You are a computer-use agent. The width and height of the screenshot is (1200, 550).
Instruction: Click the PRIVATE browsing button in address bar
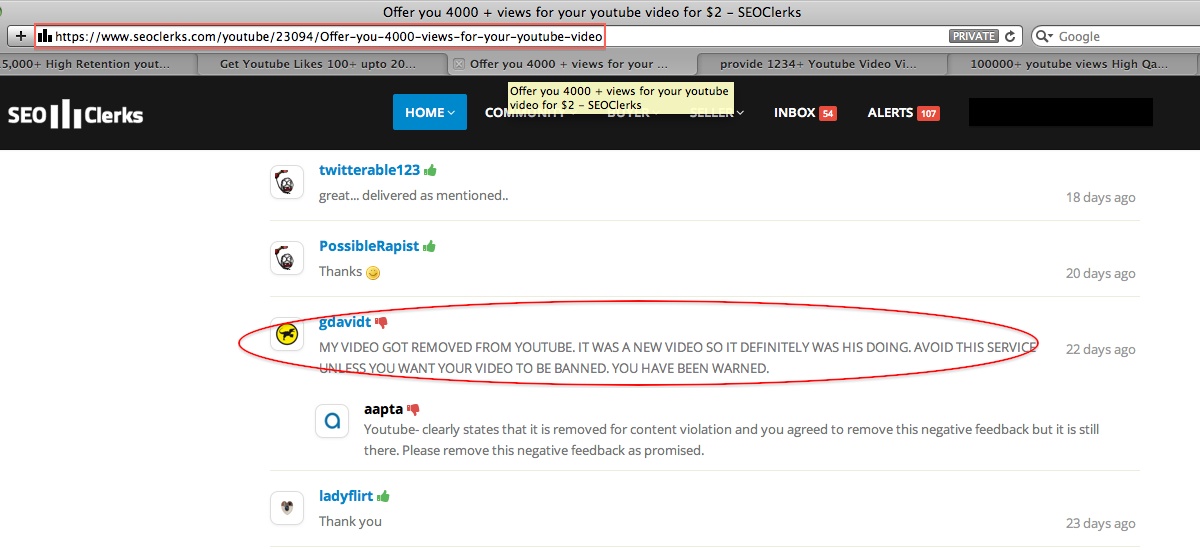pyautogui.click(x=974, y=36)
